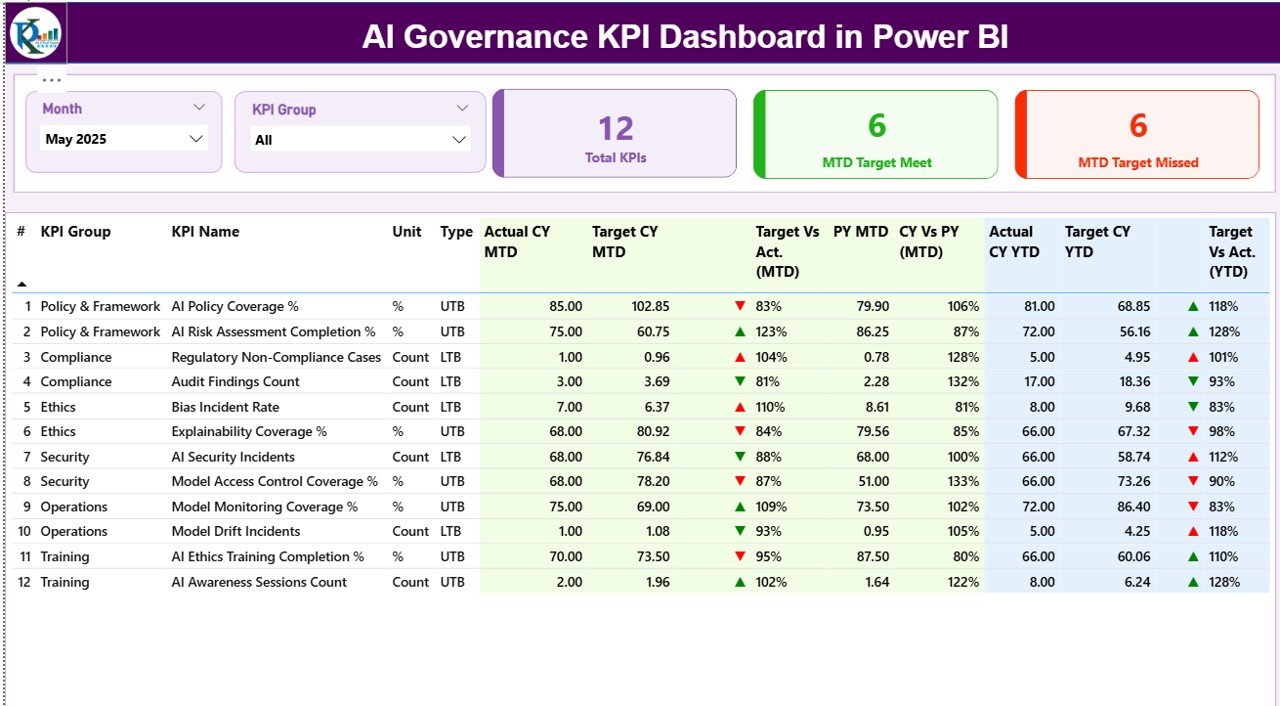The image size is (1280, 706).
Task: Click the ascending sort arrow under # column
Action: tap(20, 284)
